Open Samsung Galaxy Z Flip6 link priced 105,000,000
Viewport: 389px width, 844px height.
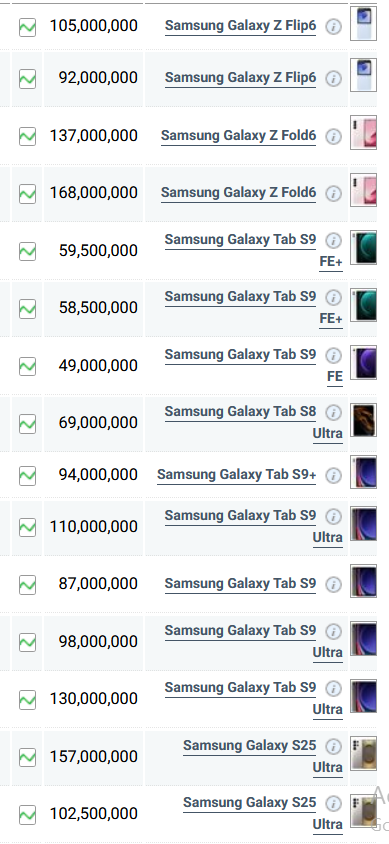click(241, 26)
